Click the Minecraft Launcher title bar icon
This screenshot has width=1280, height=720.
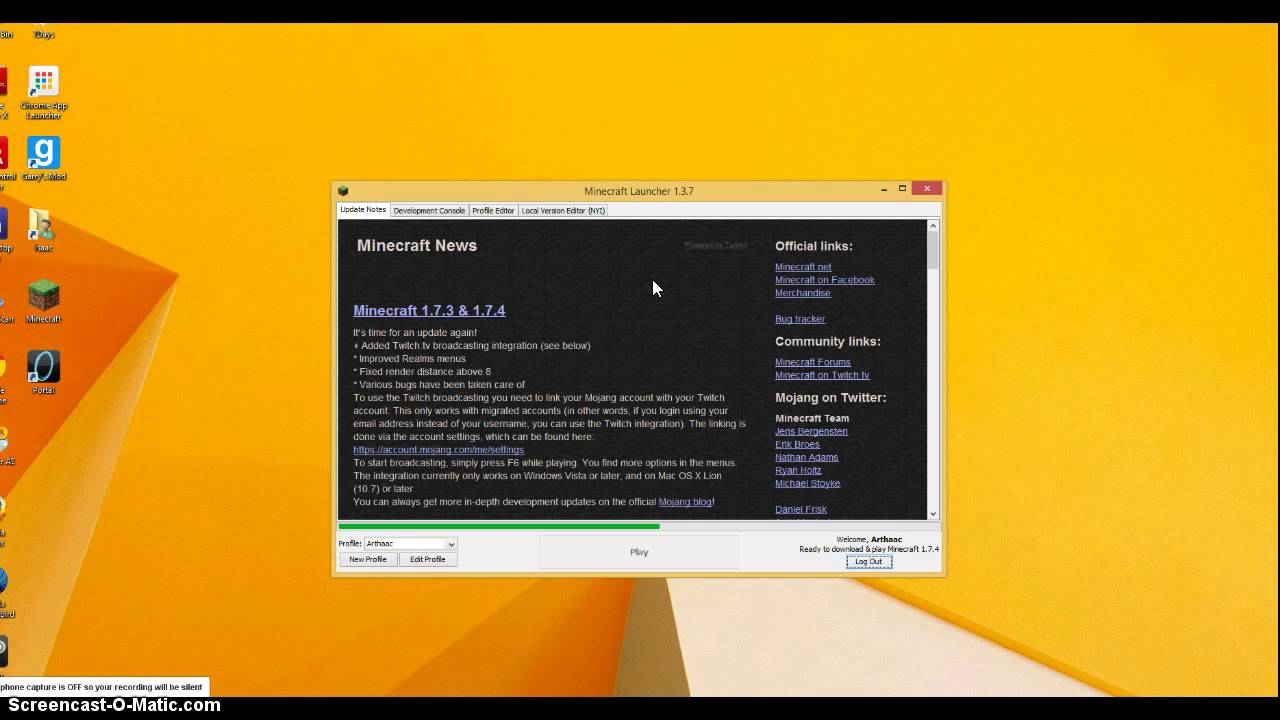tap(343, 191)
